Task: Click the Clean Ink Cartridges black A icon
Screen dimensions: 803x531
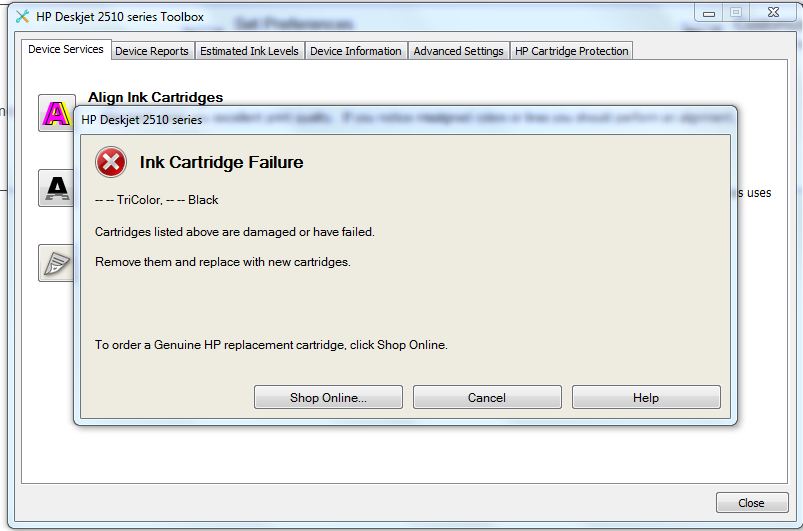Action: pyautogui.click(x=56, y=188)
